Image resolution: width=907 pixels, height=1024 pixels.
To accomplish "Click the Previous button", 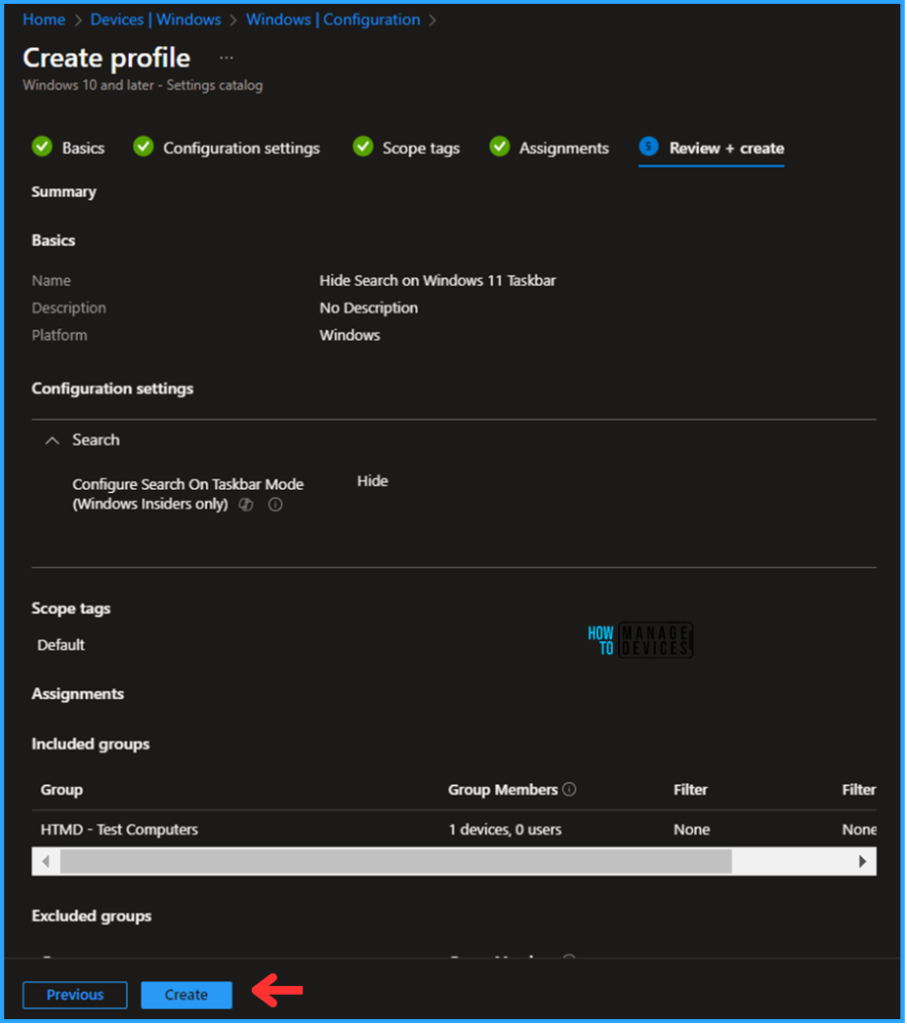I will click(x=75, y=995).
